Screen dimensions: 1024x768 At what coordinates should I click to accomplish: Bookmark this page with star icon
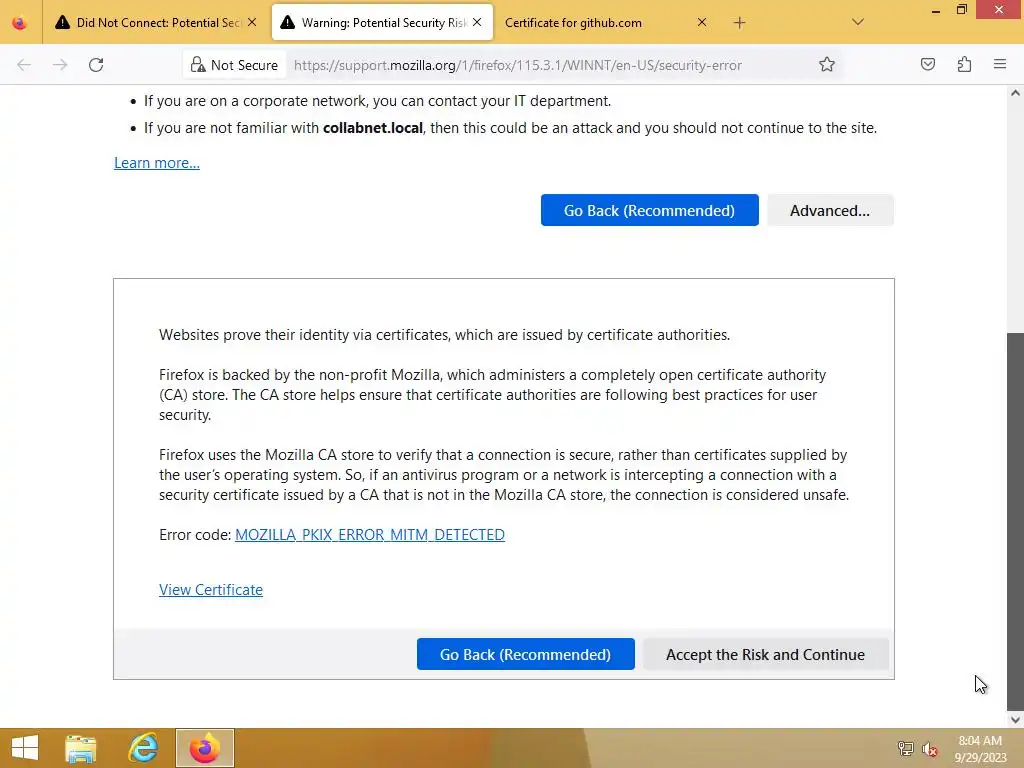pyautogui.click(x=827, y=64)
